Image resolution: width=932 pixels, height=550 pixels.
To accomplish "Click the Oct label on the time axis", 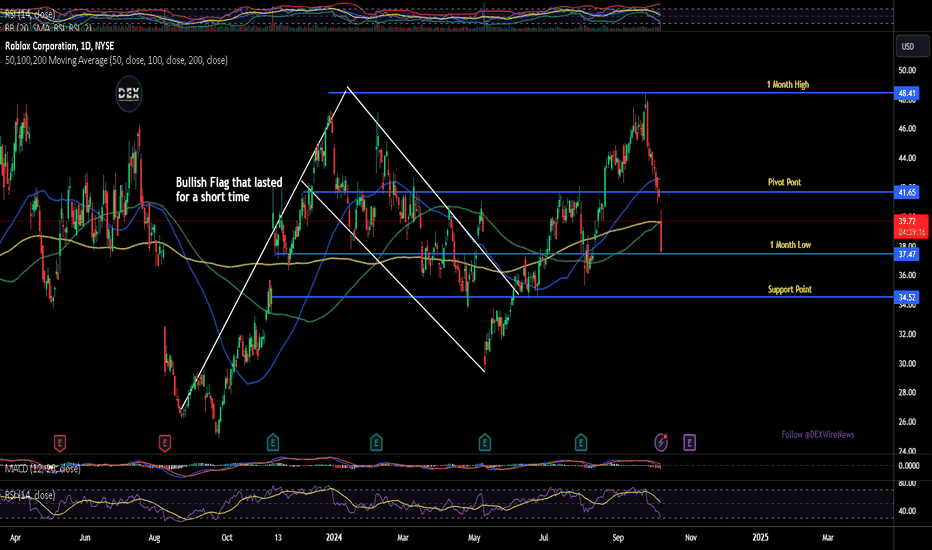I will [226, 538].
